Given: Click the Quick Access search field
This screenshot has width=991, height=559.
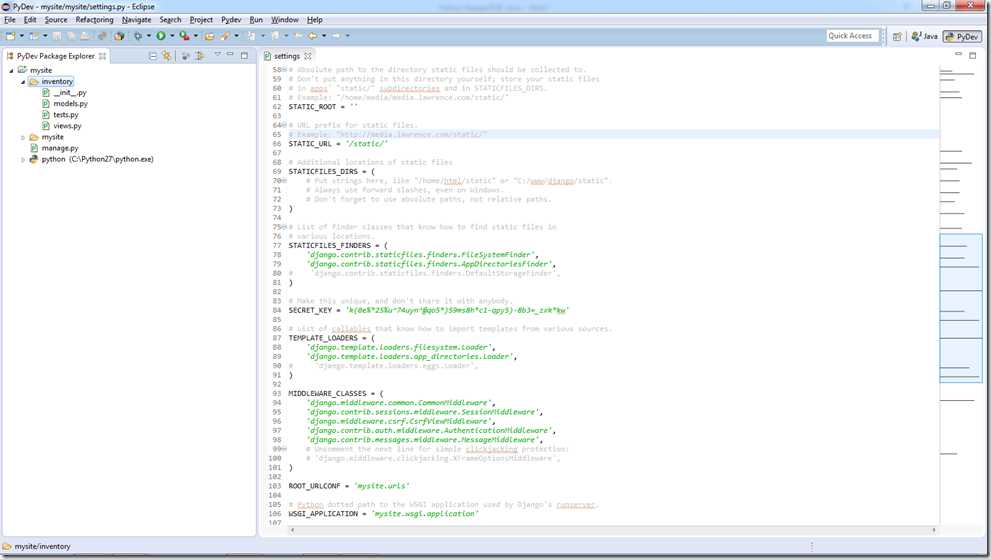Looking at the screenshot, I should (x=851, y=36).
